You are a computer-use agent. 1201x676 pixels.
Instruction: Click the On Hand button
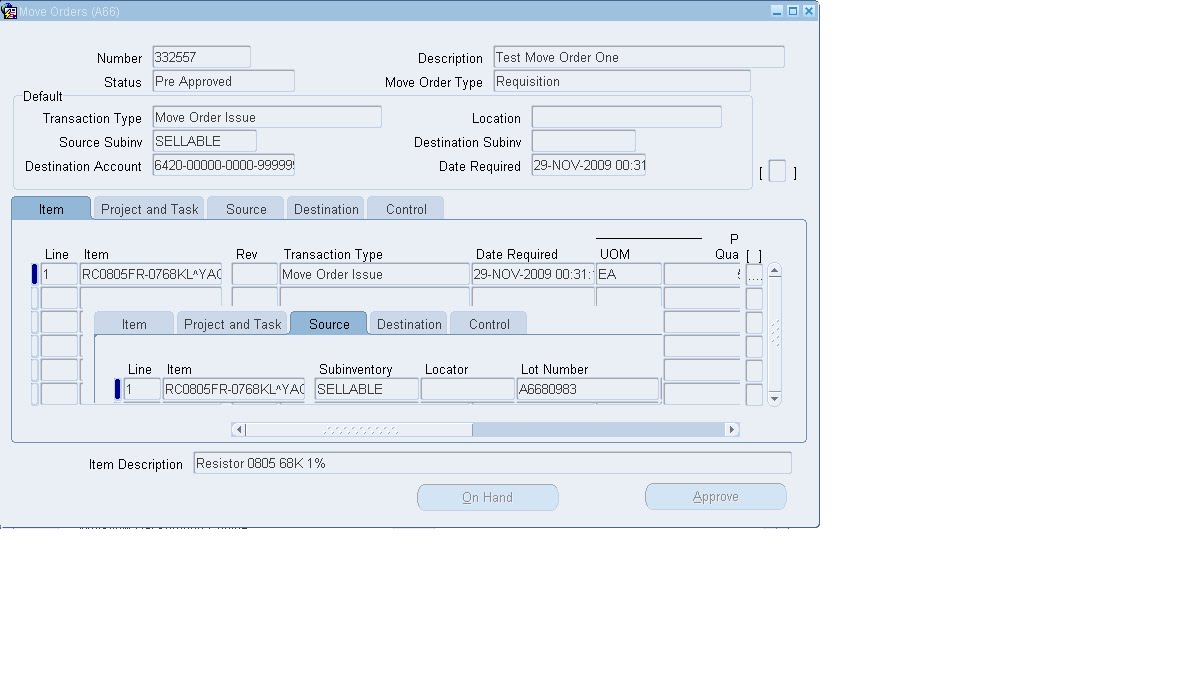[x=487, y=497]
